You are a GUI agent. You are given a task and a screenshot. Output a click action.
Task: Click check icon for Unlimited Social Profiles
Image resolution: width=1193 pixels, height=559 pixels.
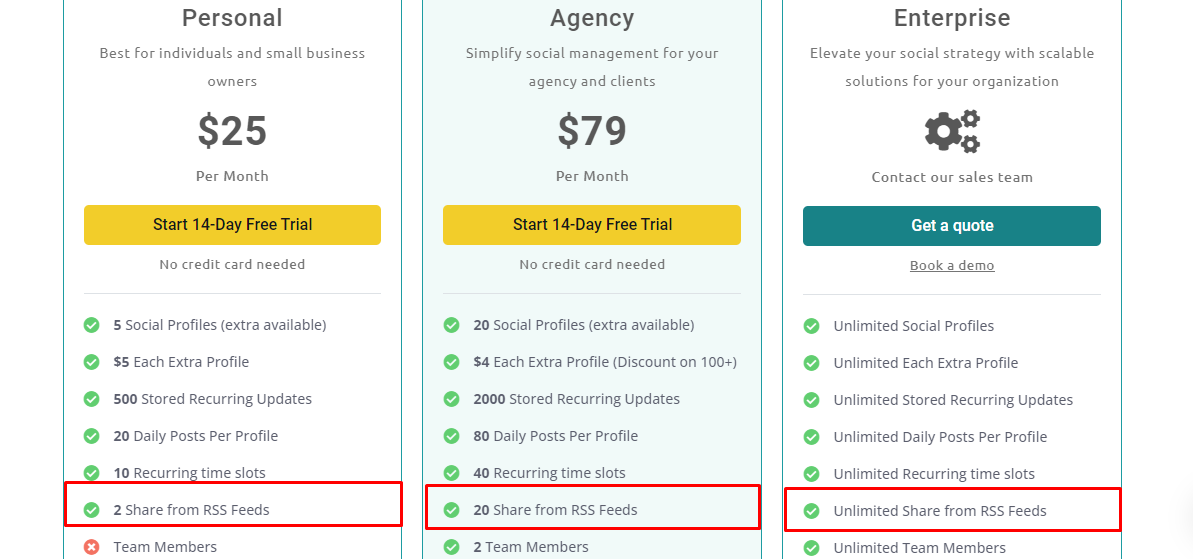(x=811, y=326)
